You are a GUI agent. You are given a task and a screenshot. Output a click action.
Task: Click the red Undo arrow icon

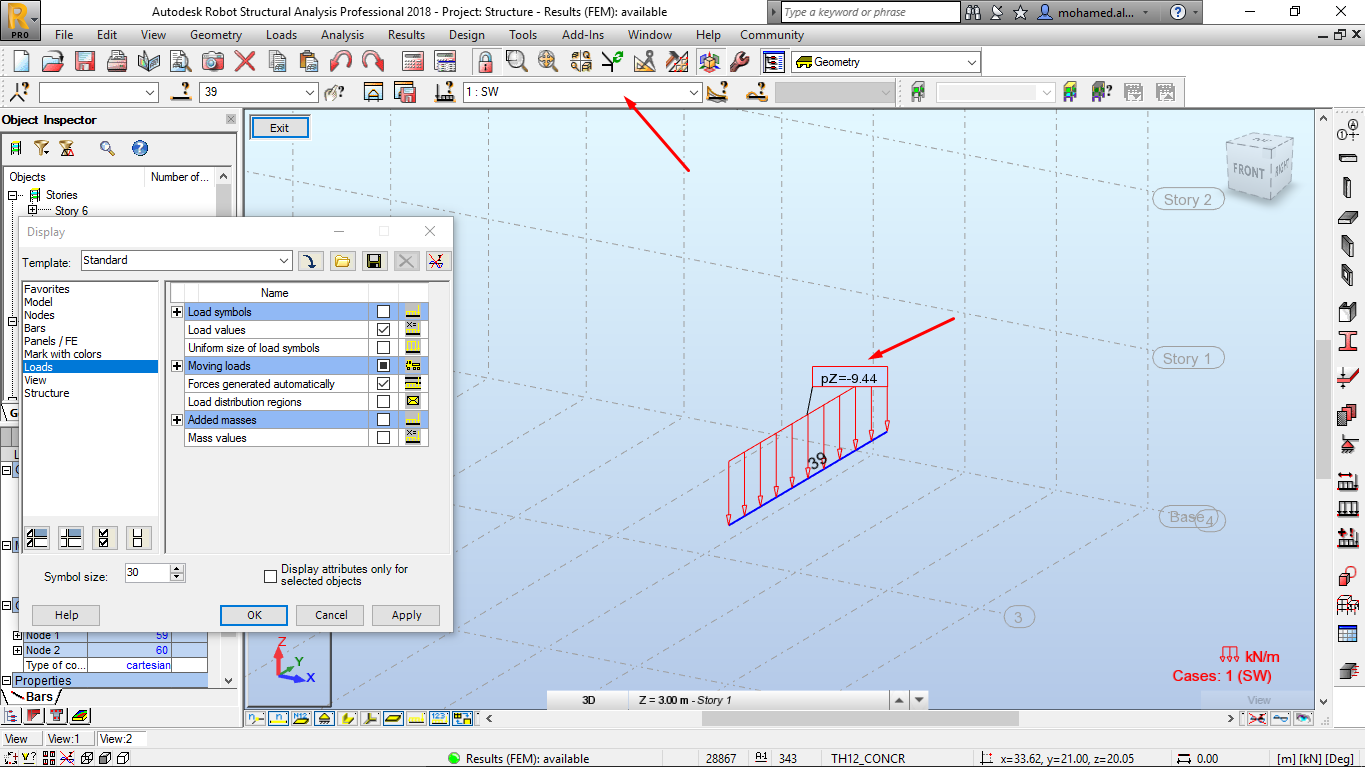click(x=341, y=61)
